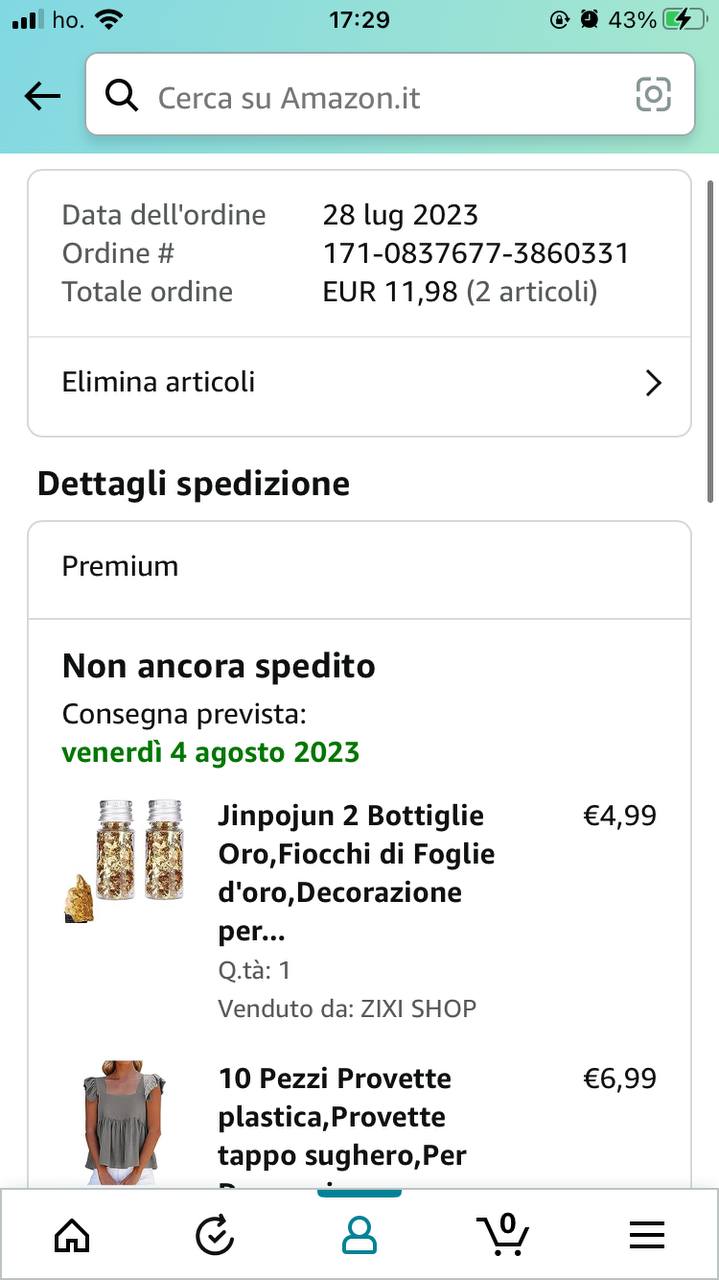
Task: Tap the Cerca su Amazon.it search field
Action: (x=380, y=96)
